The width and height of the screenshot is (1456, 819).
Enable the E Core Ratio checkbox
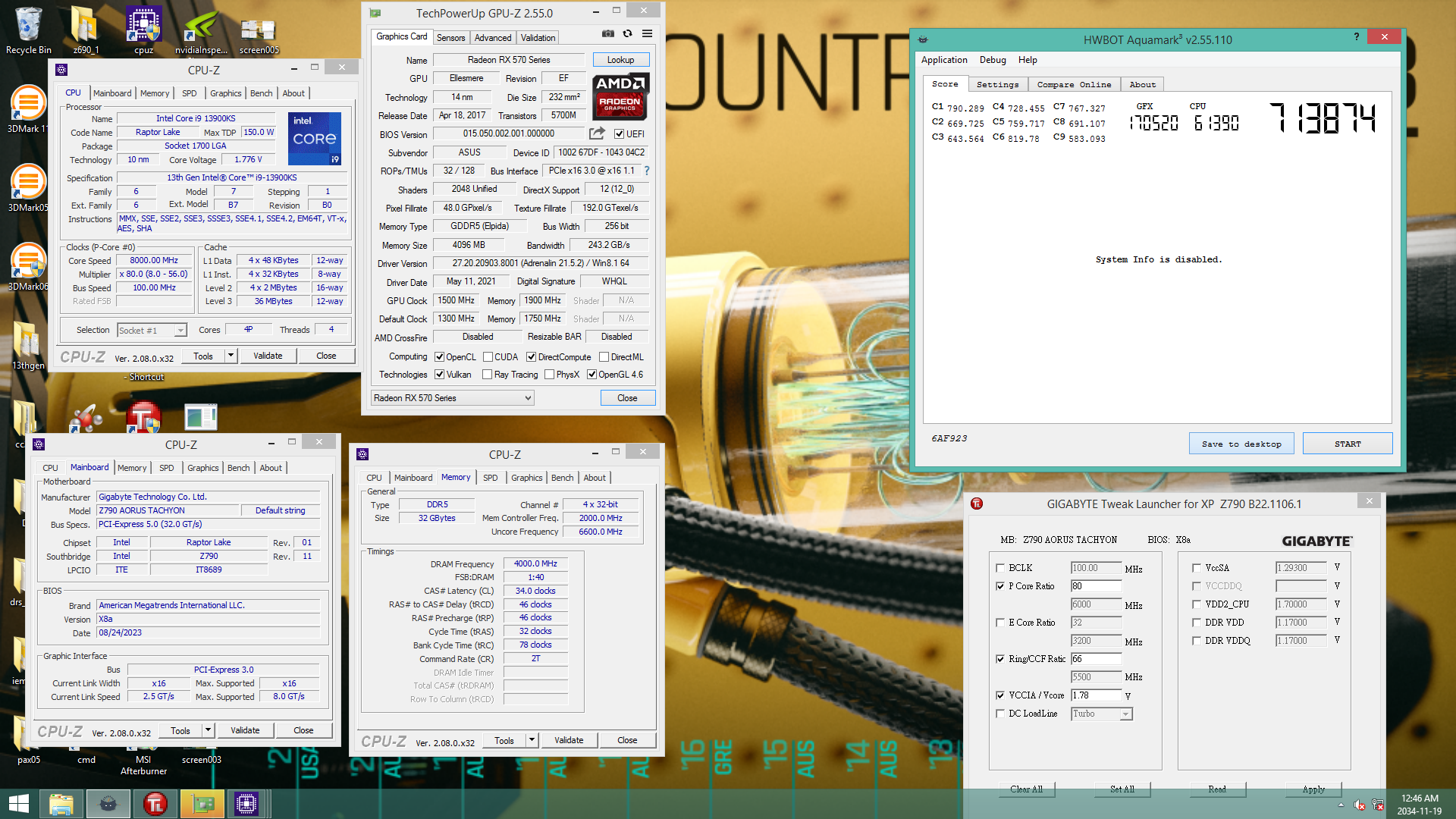pos(1000,623)
